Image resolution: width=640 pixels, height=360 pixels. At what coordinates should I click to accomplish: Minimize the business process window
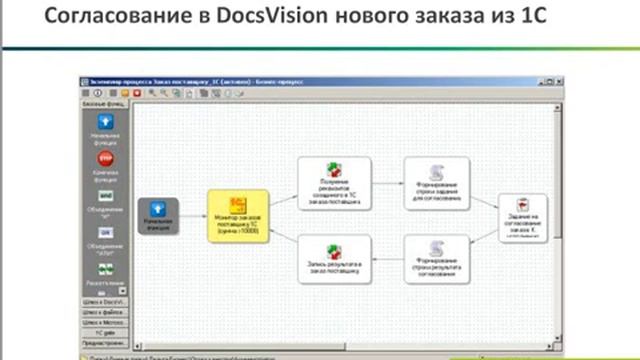pyautogui.click(x=542, y=82)
